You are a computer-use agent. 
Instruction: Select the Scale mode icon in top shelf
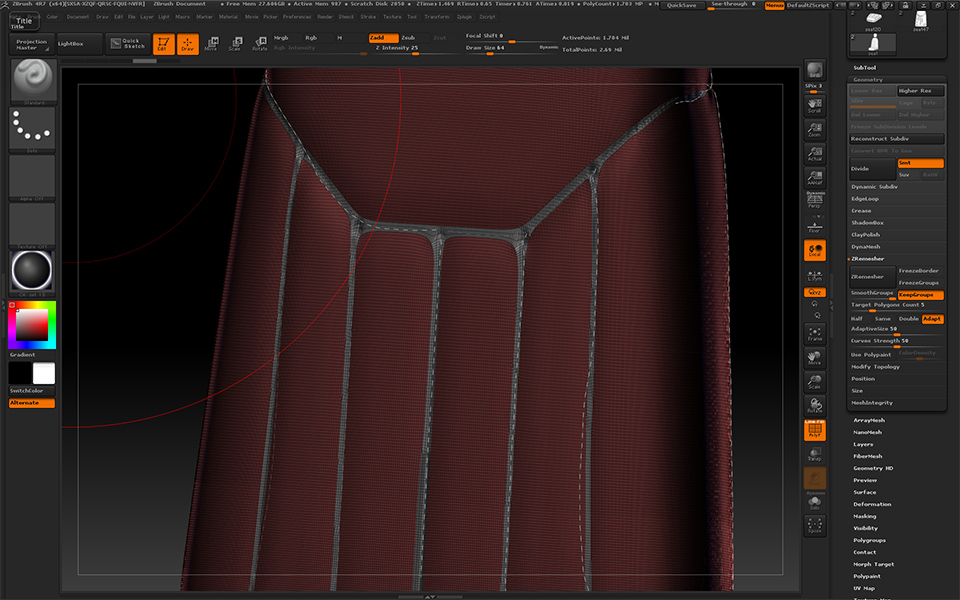pos(235,44)
